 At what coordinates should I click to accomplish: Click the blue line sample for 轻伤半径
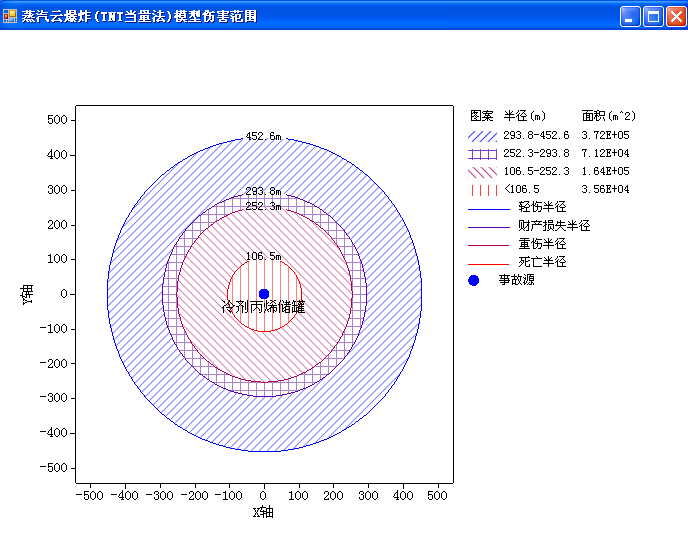[488, 209]
